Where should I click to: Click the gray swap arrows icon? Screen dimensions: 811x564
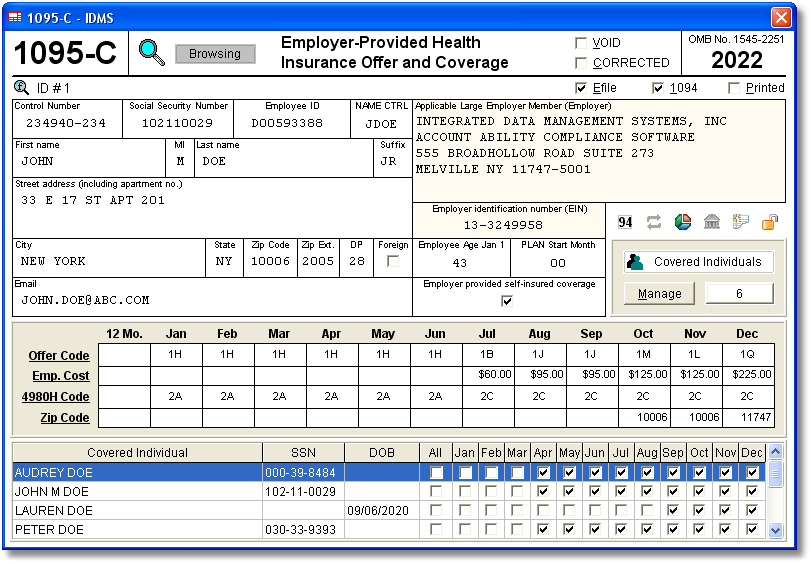[x=654, y=222]
